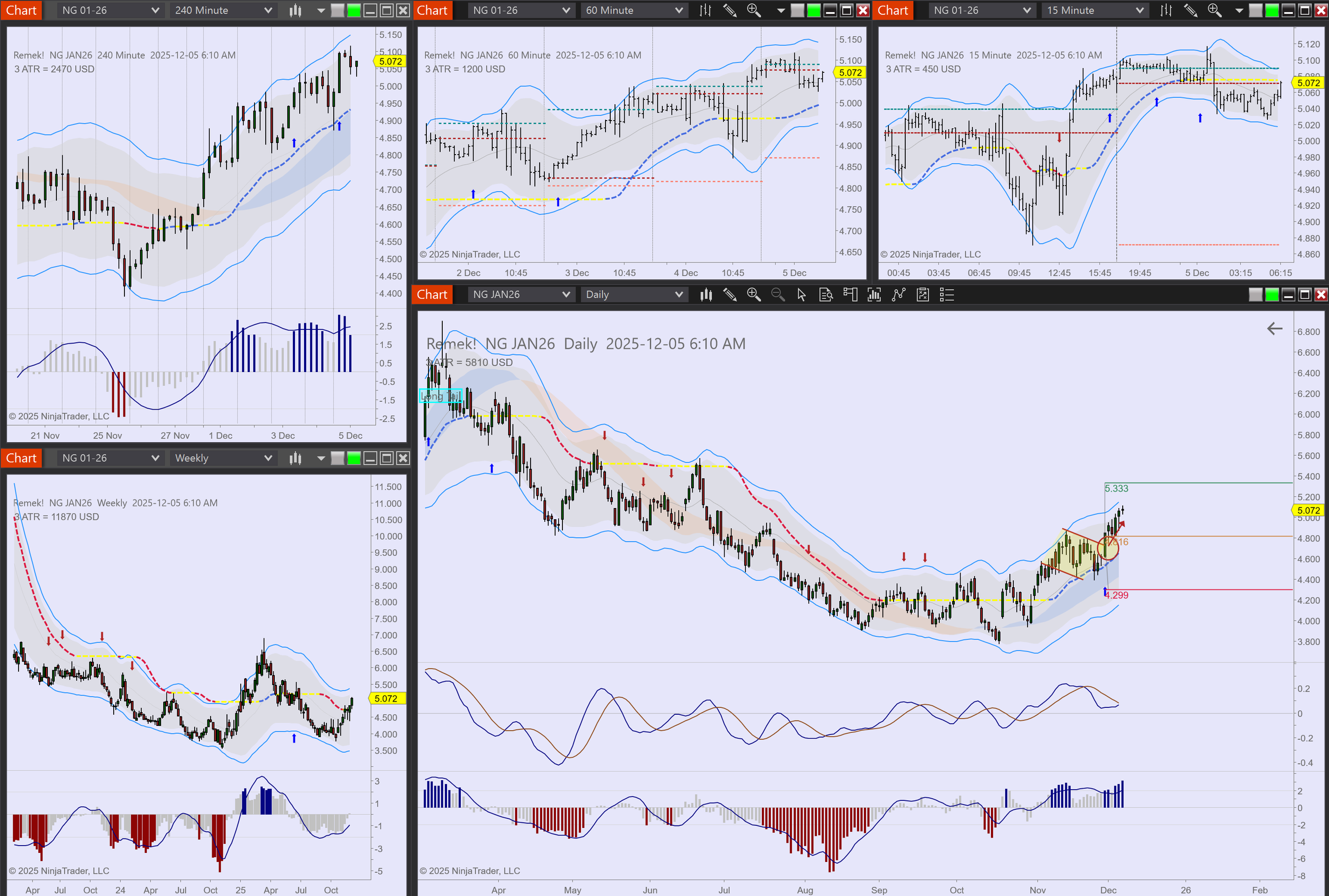Screen dimensions: 1329x896
Task: Select the 5.333 target level label
Action: tap(1116, 488)
